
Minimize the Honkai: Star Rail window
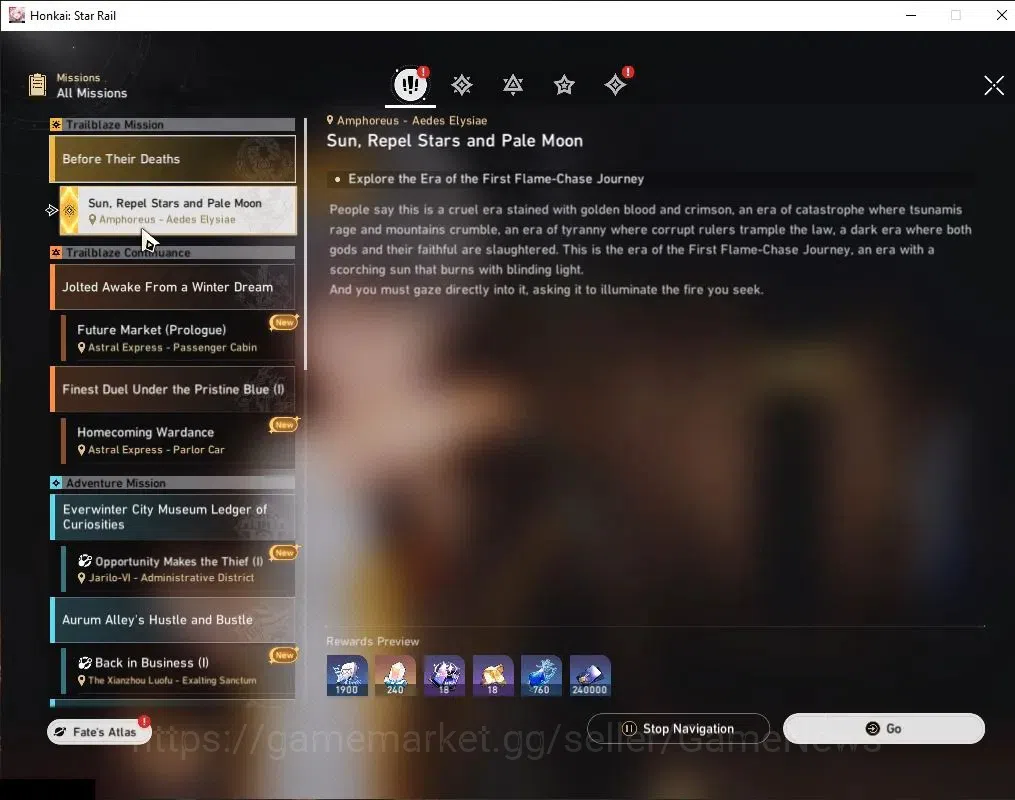click(911, 15)
